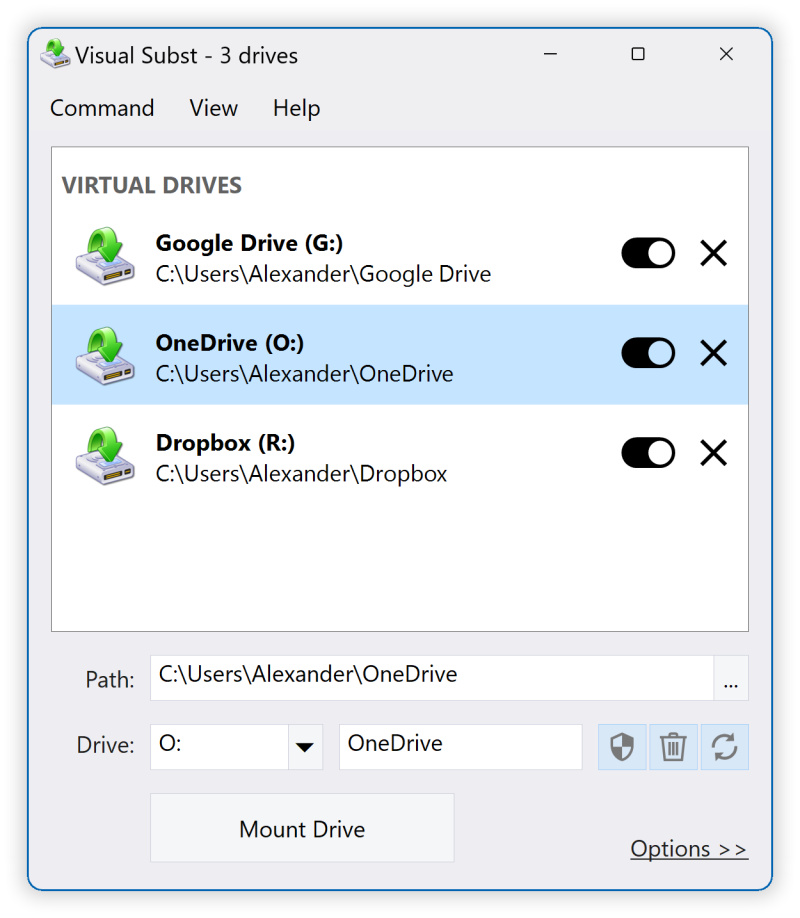Expand the Options >> section
Image resolution: width=800 pixels, height=918 pixels.
click(689, 849)
